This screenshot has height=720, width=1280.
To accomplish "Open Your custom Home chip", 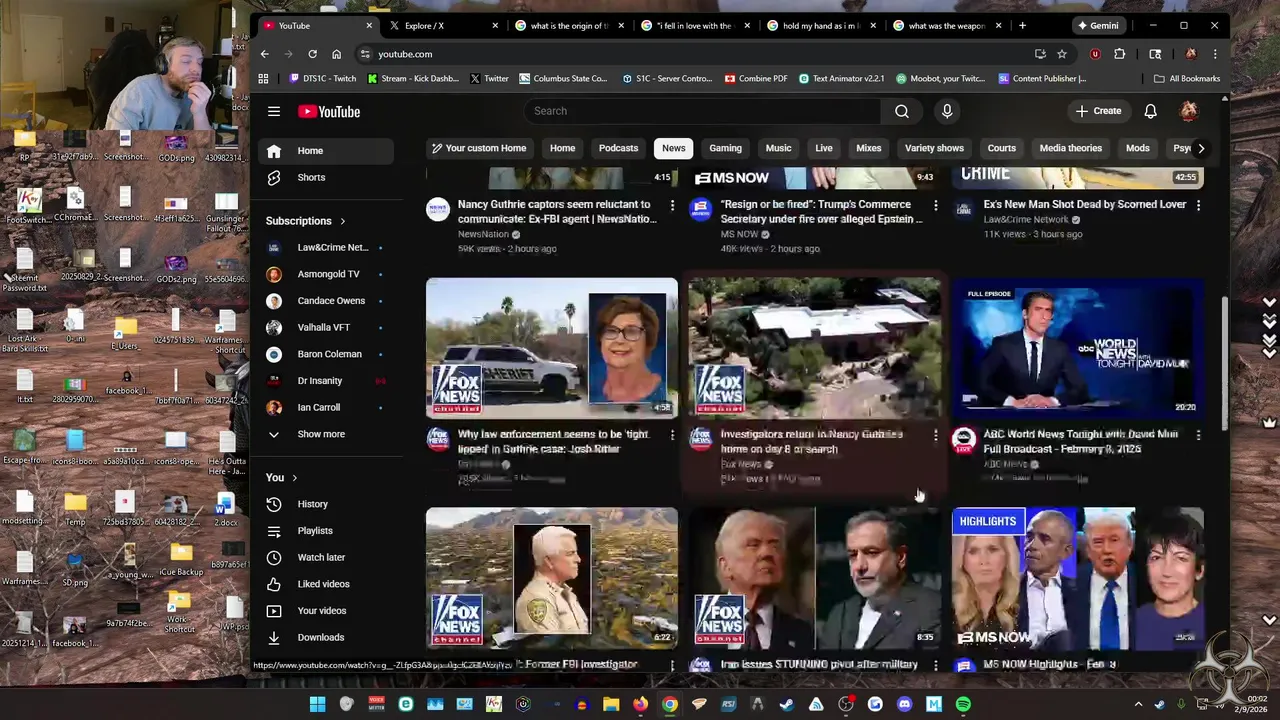I will click(478, 148).
